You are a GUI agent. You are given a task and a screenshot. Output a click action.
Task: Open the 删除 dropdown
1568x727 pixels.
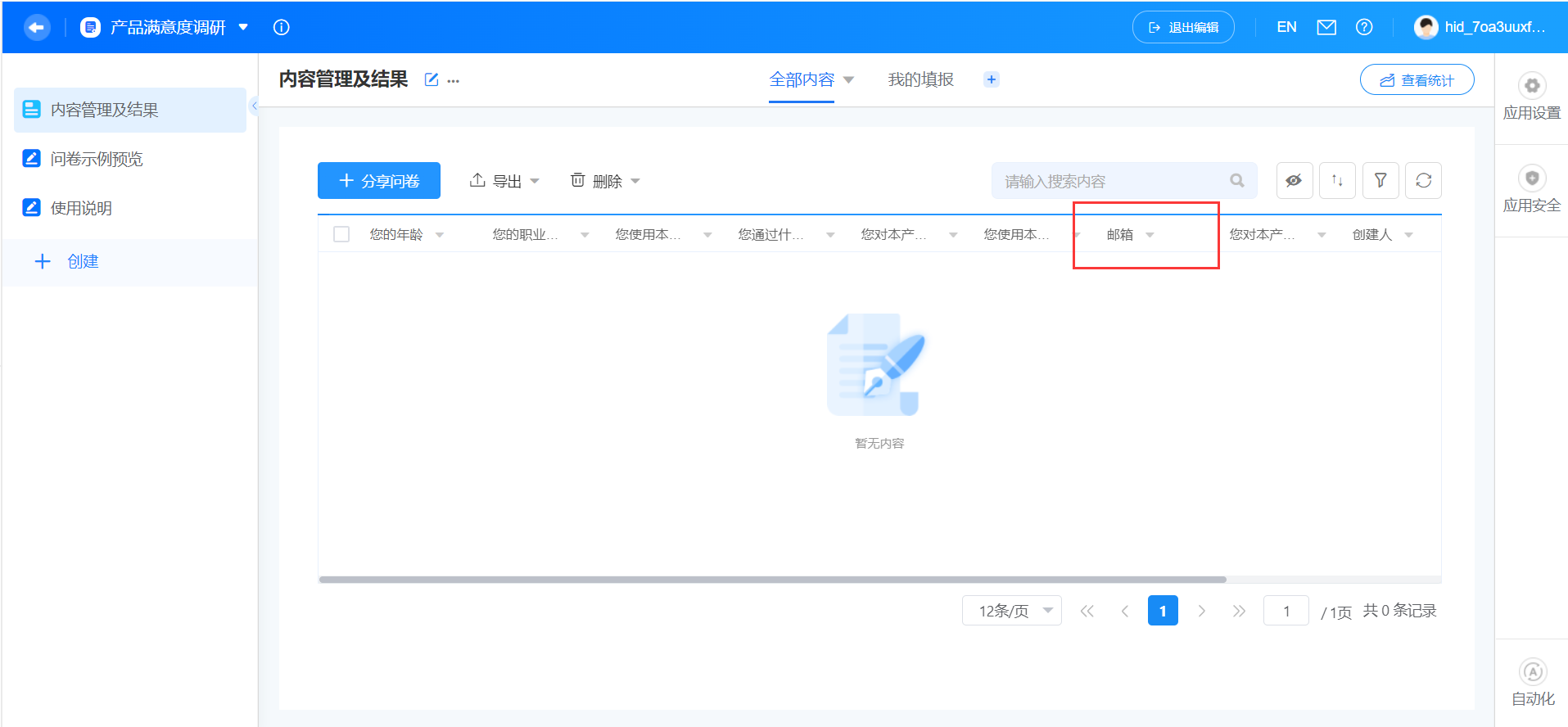[604, 181]
